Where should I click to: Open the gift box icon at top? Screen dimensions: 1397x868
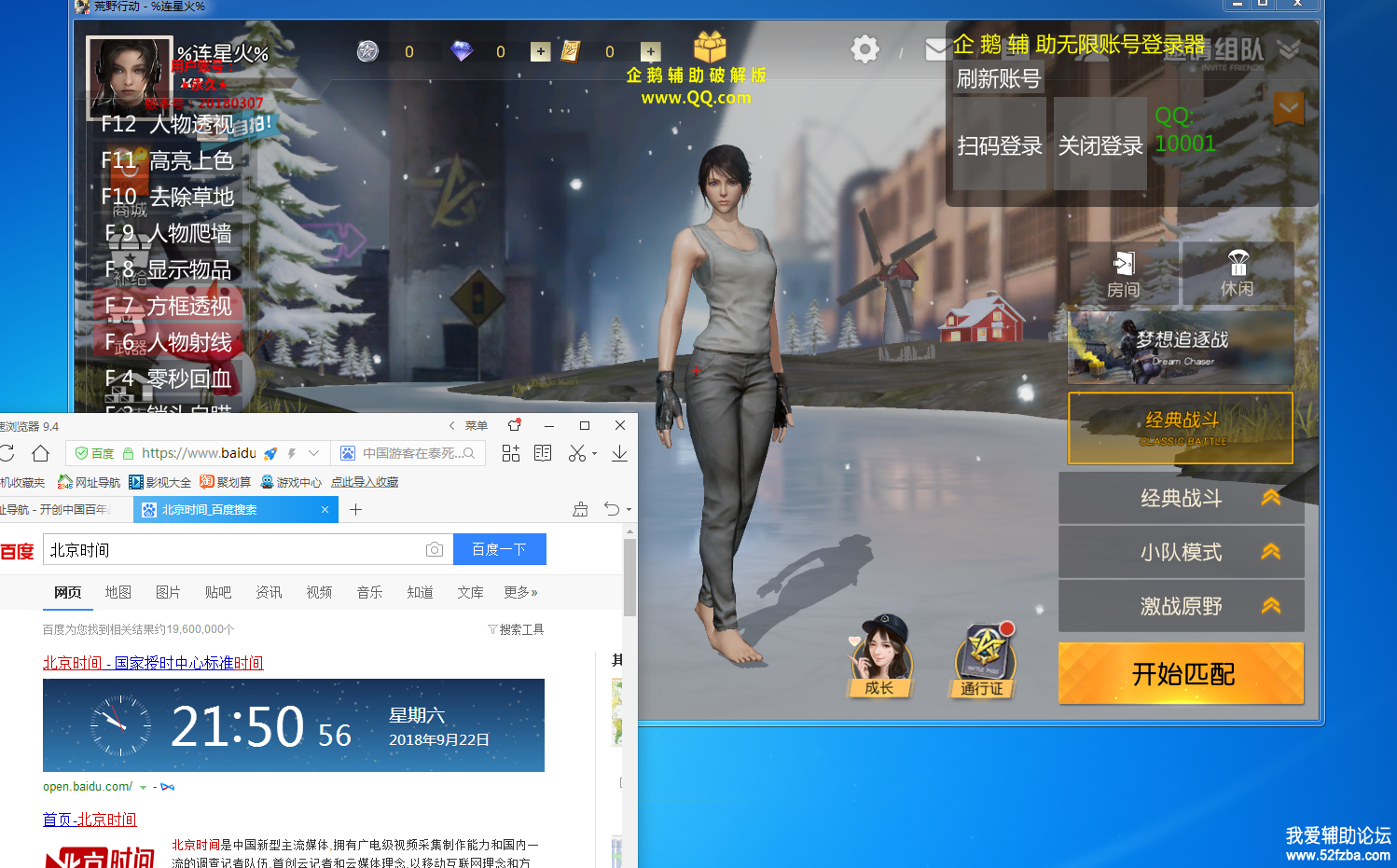[710, 47]
